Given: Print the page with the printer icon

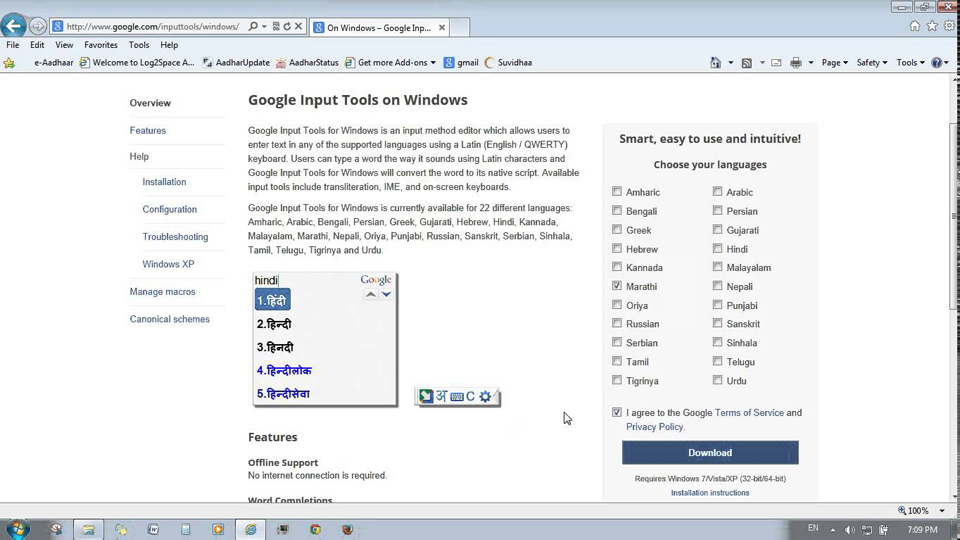Looking at the screenshot, I should click(795, 62).
